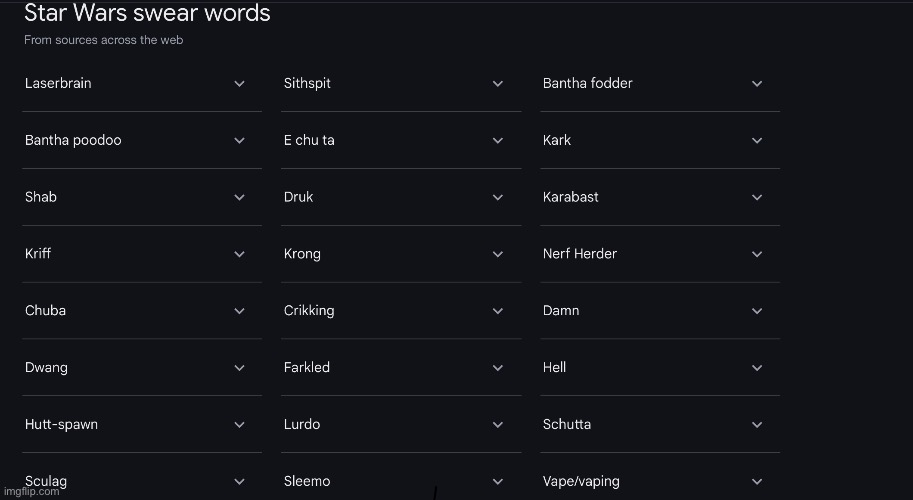Expand the Kark row arrow
The image size is (913, 500).
(x=757, y=140)
